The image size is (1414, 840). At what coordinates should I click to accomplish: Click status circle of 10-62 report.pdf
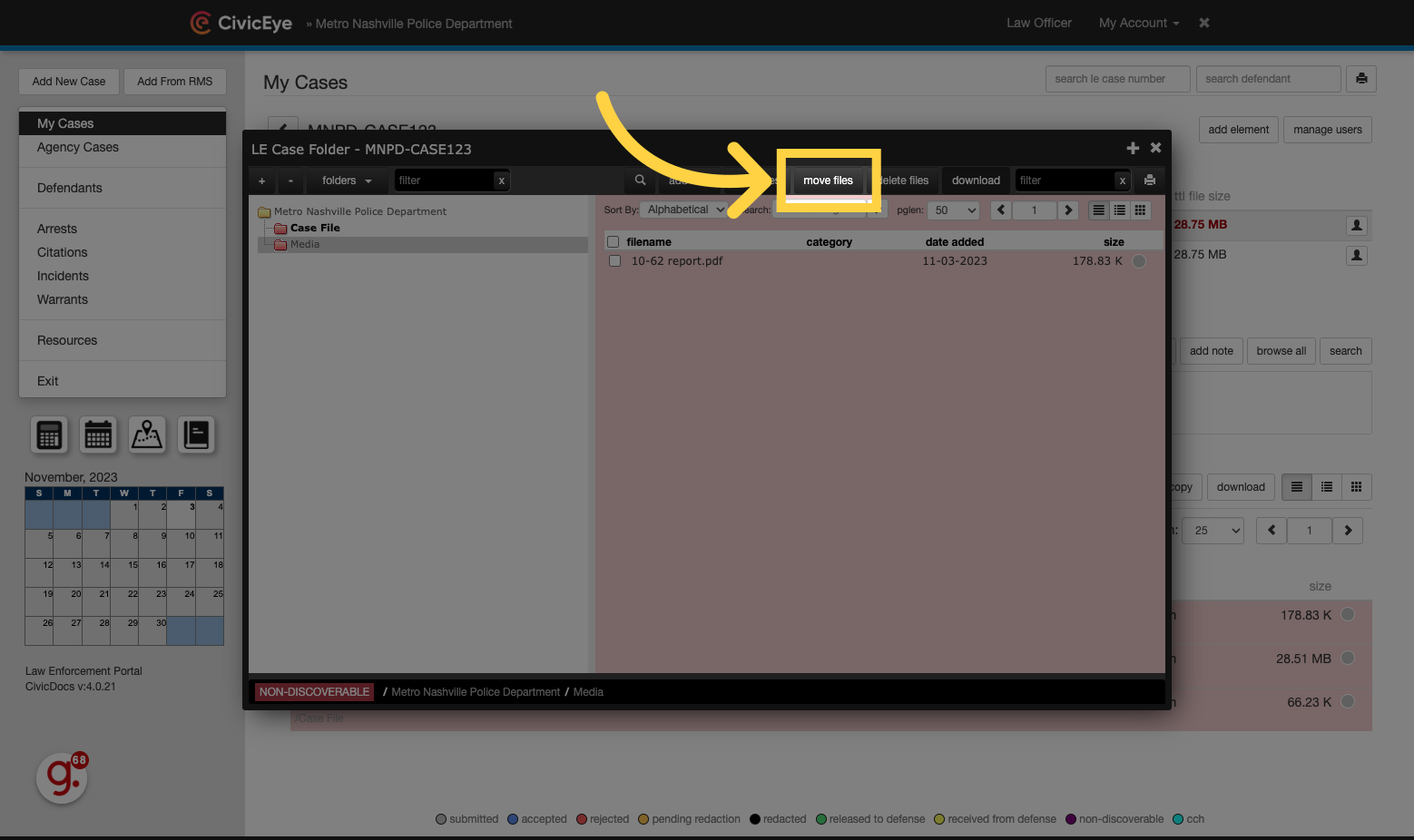[1139, 261]
